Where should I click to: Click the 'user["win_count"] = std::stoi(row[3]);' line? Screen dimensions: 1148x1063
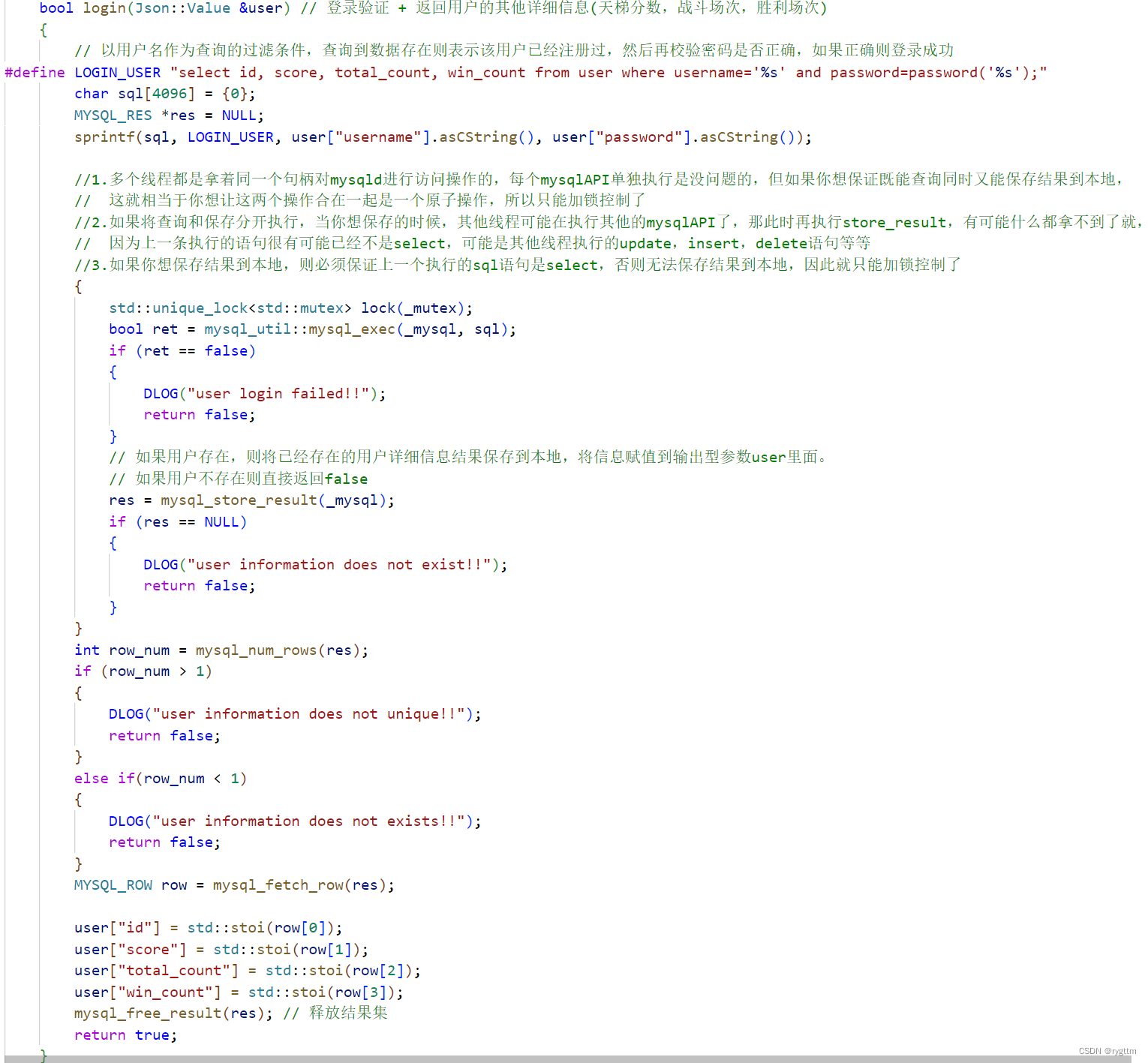pyautogui.click(x=239, y=992)
